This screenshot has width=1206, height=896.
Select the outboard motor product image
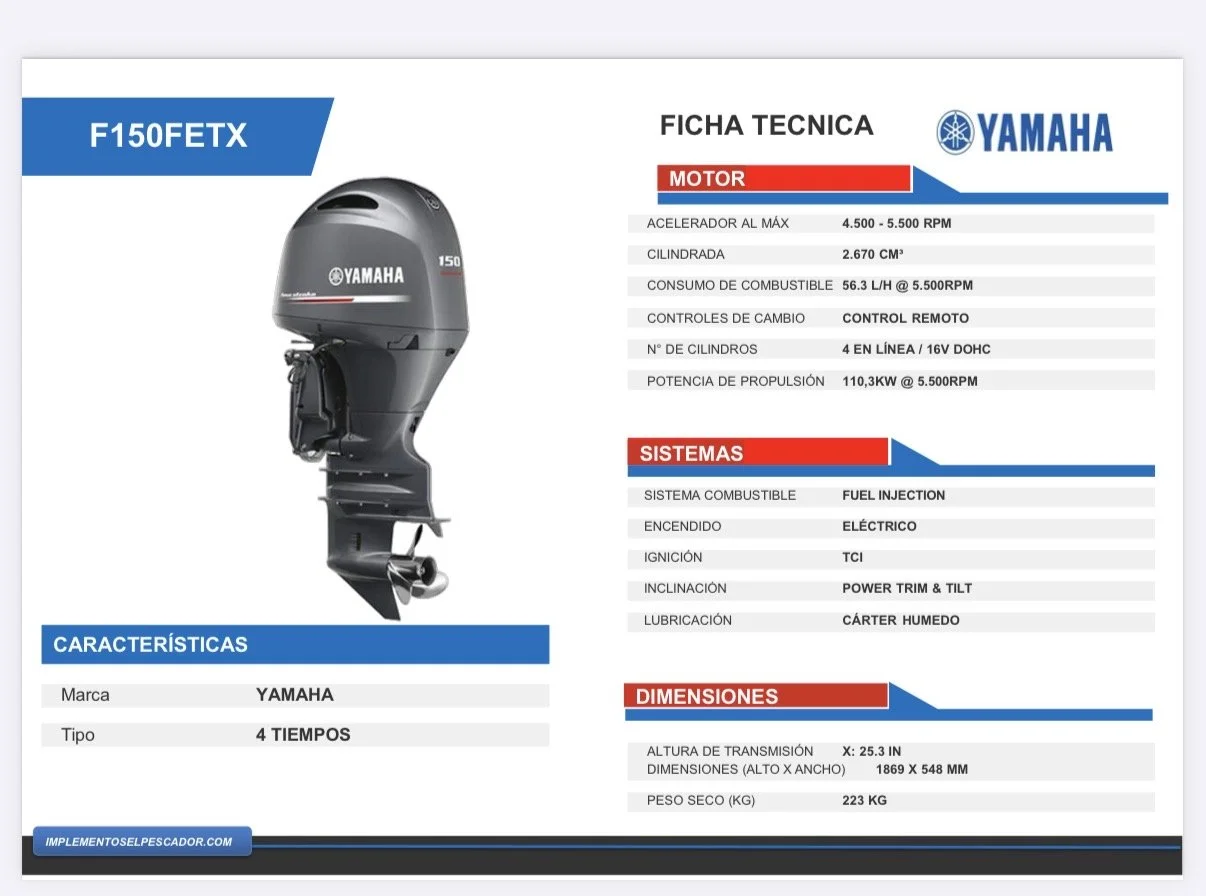(x=370, y=398)
